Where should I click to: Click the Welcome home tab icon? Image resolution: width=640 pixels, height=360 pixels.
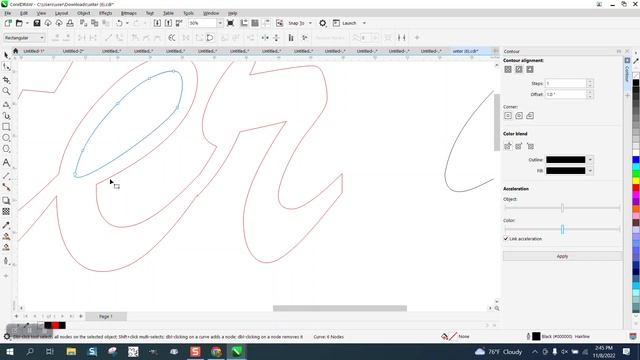tap(16, 51)
